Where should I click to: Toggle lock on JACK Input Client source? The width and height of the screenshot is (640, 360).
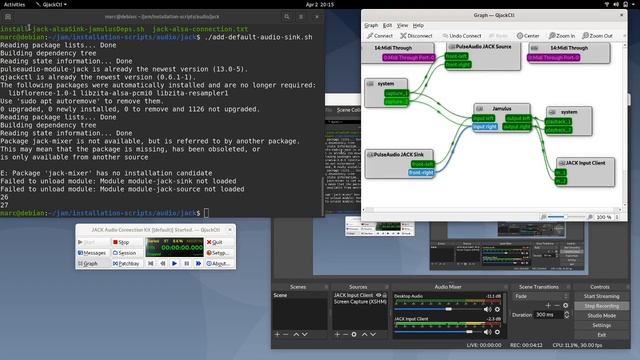click(384, 295)
